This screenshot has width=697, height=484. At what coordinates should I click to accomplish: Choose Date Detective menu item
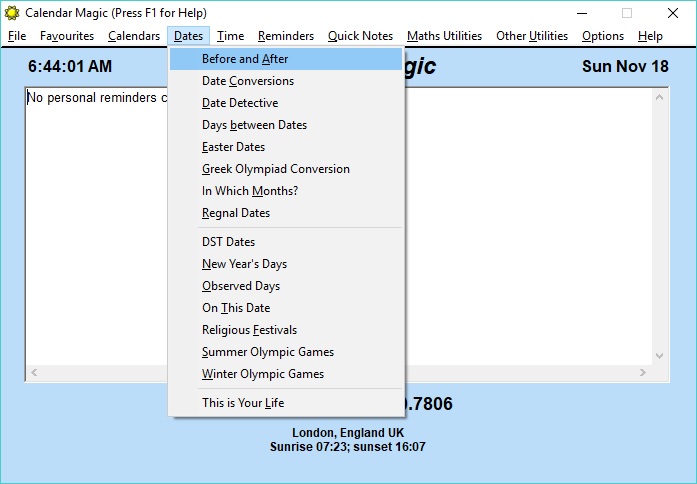pyautogui.click(x=240, y=103)
